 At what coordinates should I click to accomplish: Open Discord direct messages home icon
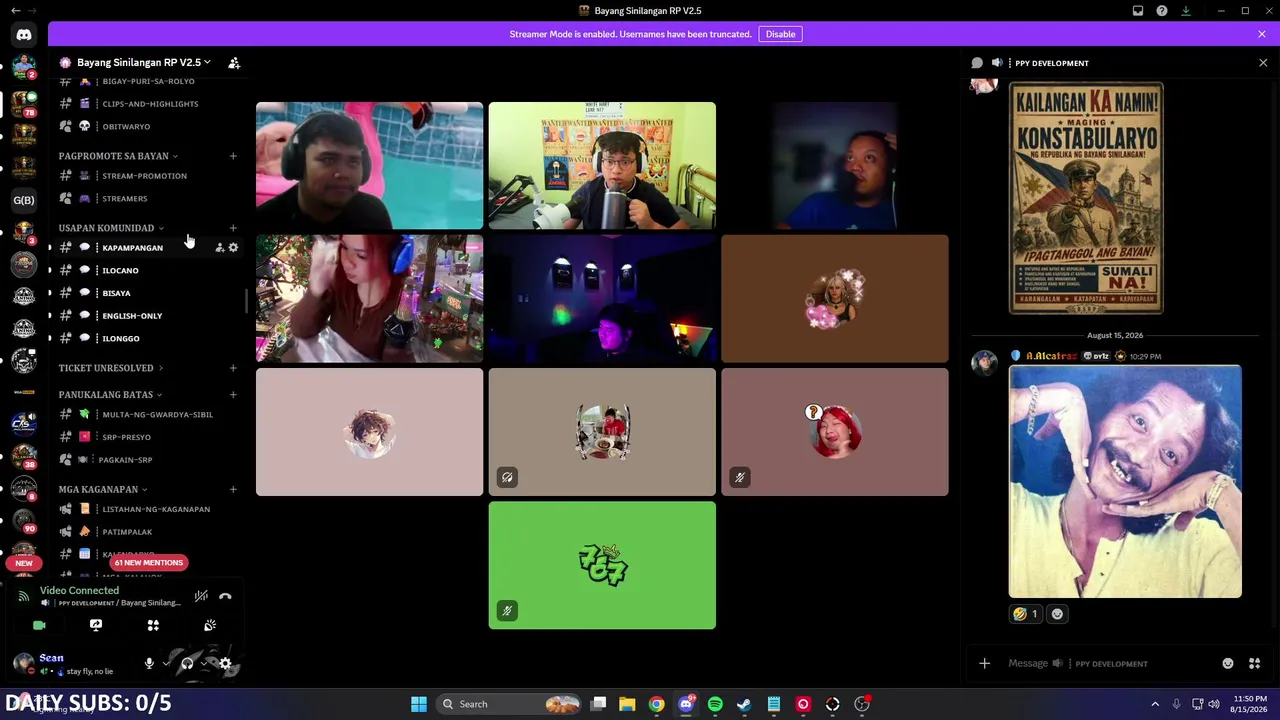coord(24,34)
